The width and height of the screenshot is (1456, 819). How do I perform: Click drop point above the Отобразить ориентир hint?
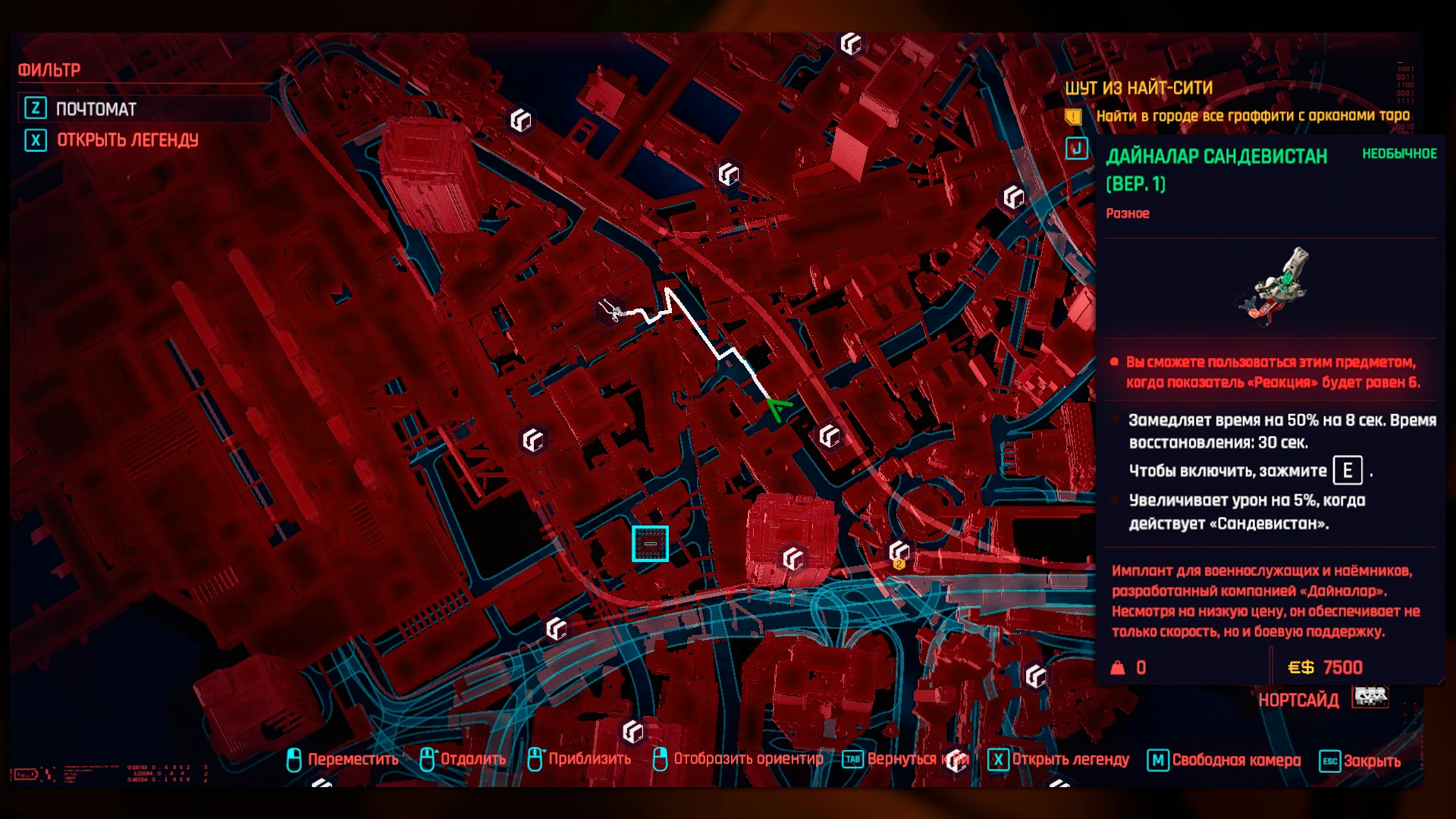632,732
